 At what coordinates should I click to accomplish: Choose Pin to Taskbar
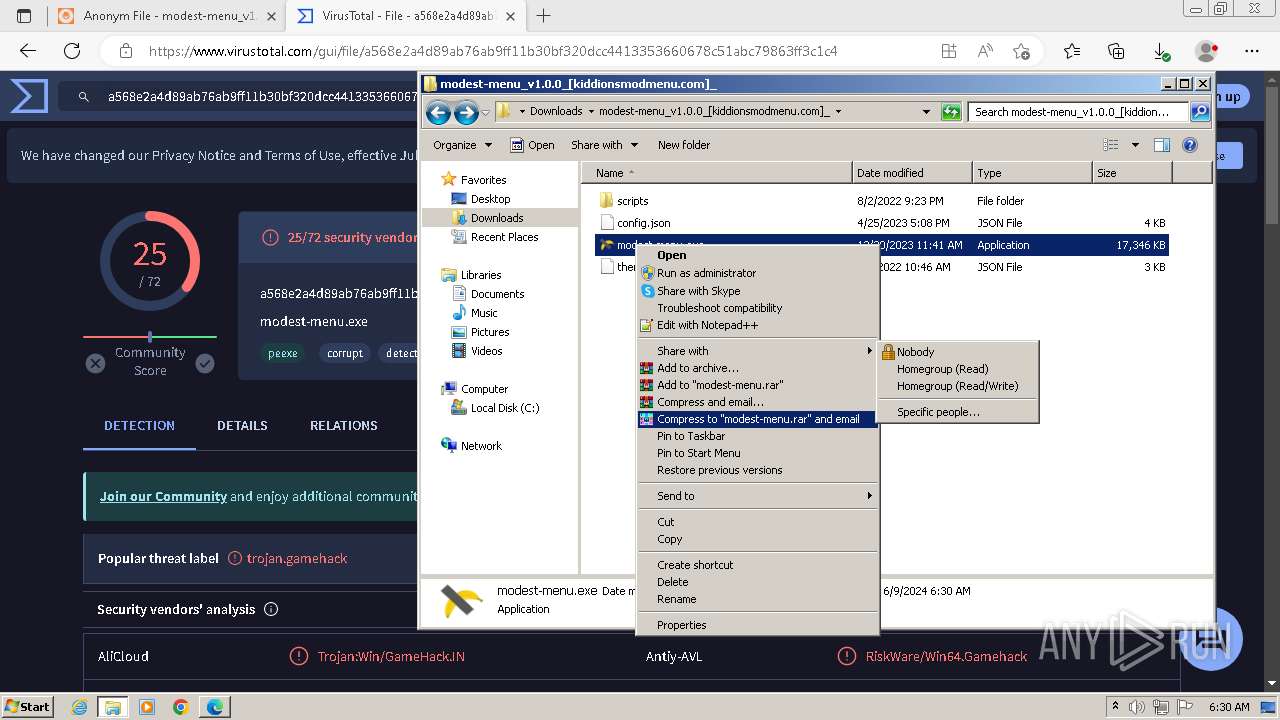758,436
